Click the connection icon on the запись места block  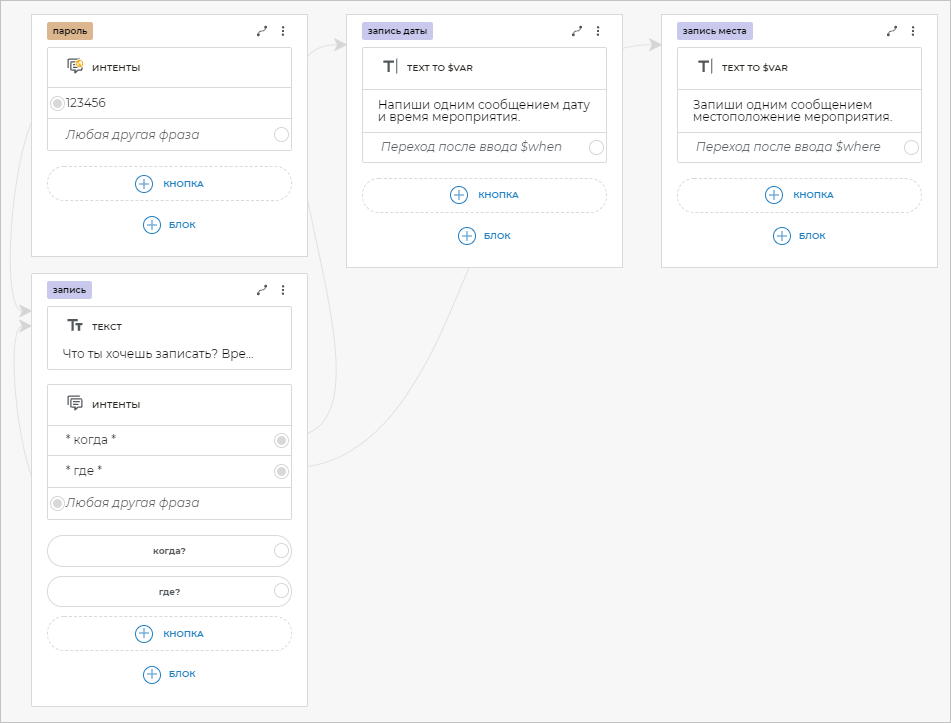point(892,31)
